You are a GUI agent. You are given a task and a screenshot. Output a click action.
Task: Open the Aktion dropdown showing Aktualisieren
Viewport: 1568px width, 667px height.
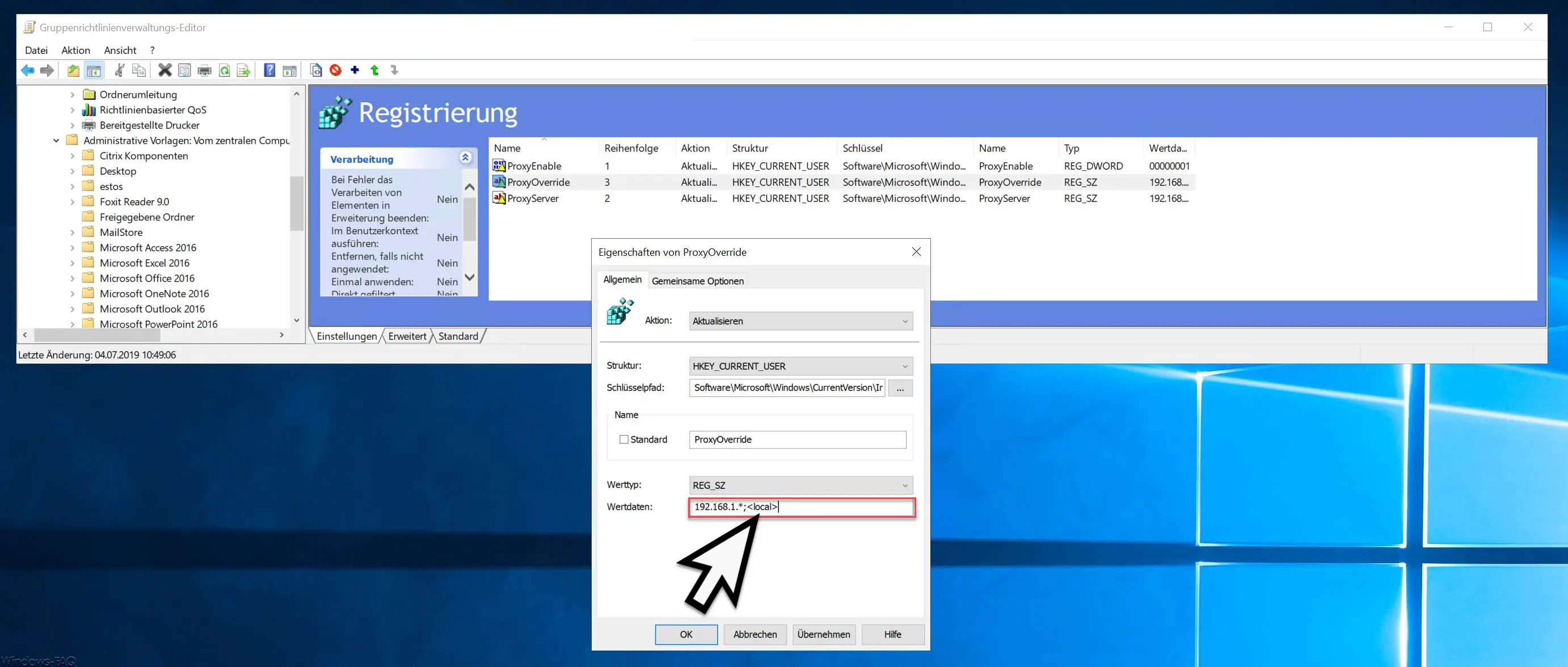click(x=800, y=322)
